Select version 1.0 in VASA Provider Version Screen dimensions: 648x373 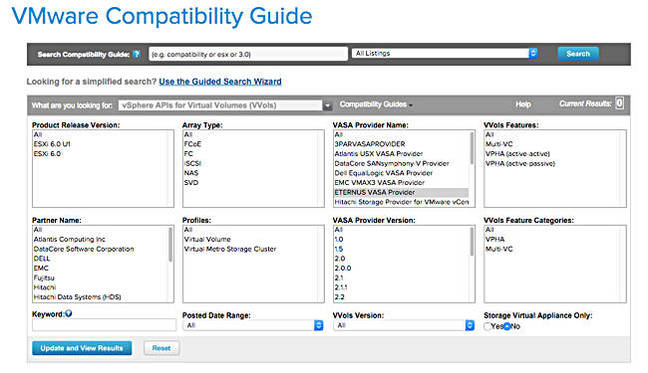click(339, 239)
